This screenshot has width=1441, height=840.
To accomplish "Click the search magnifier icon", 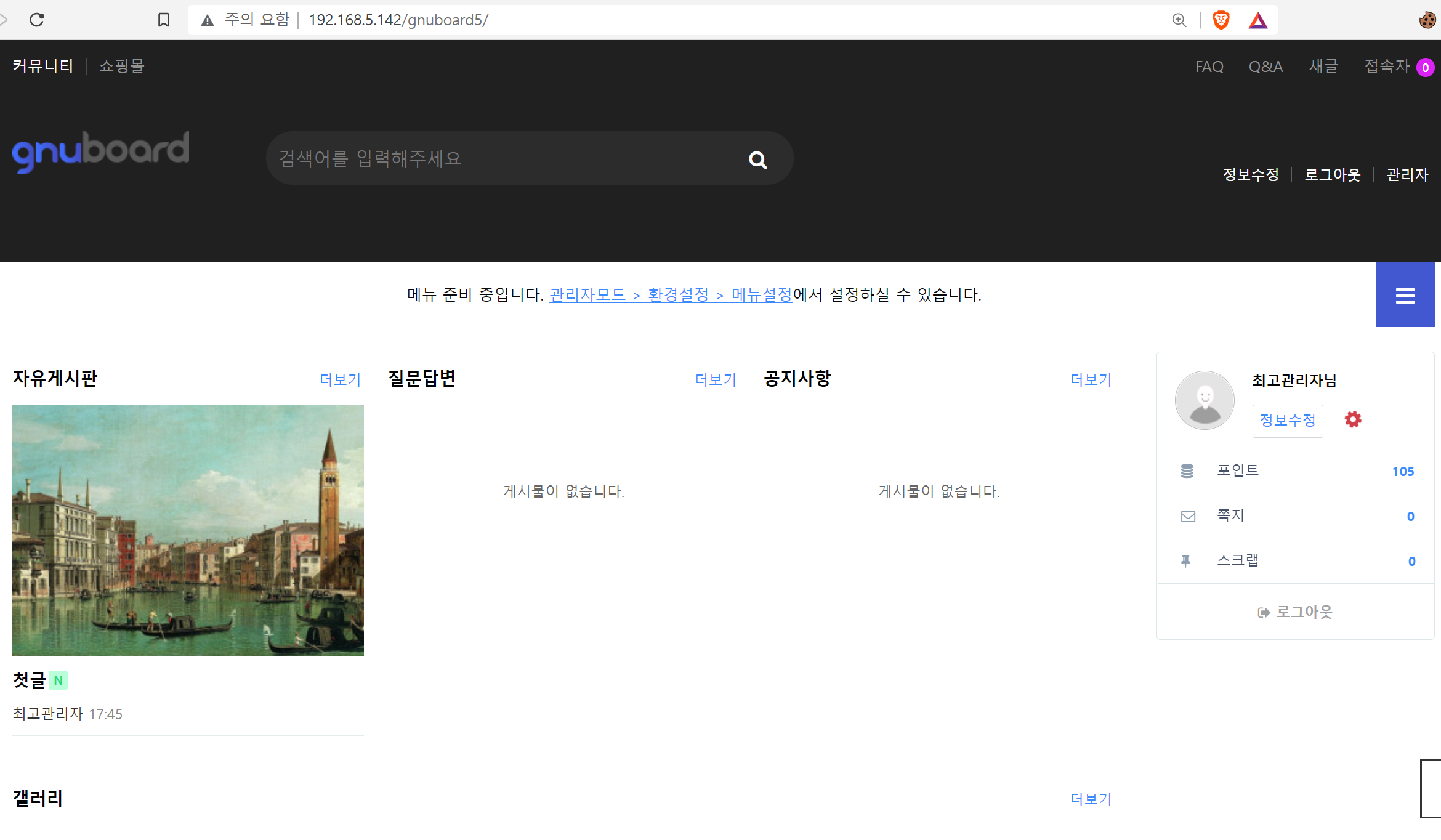I will pyautogui.click(x=757, y=160).
